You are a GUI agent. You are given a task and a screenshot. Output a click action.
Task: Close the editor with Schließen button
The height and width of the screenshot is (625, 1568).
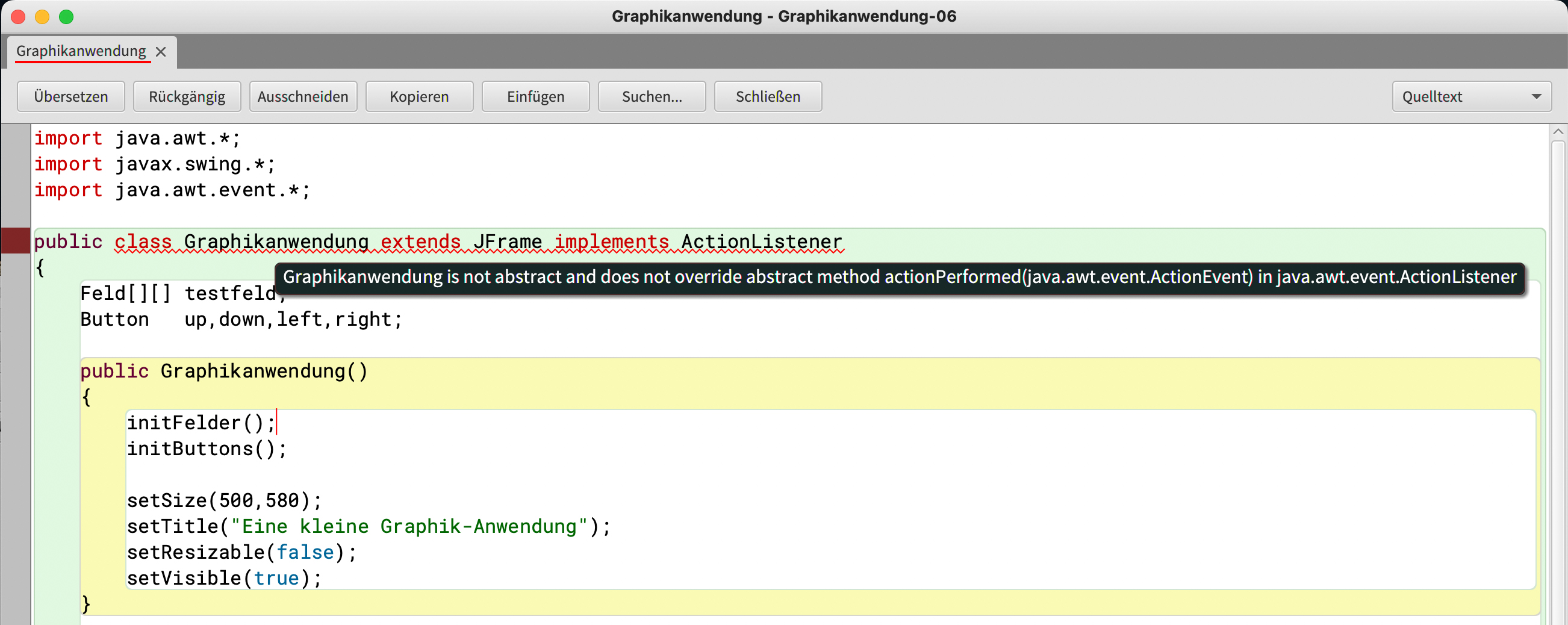[x=768, y=97]
